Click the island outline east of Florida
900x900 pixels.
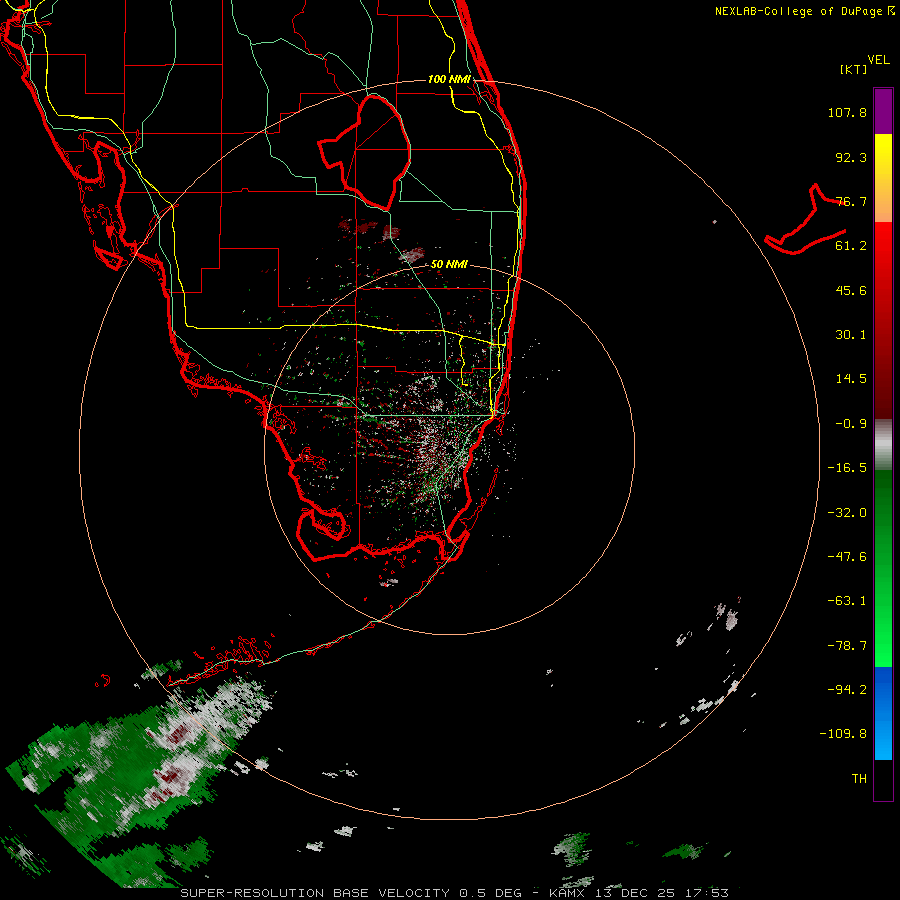pos(806,221)
